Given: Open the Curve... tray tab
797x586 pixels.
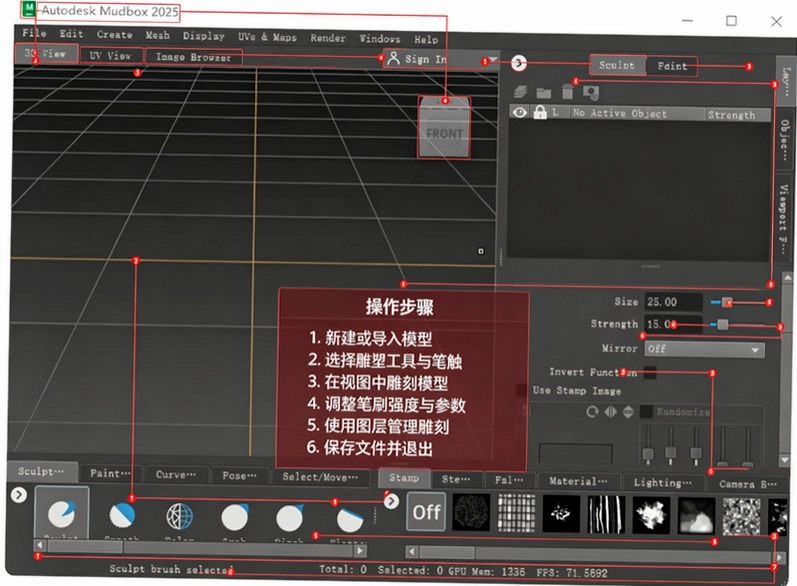Looking at the screenshot, I should tap(176, 474).
